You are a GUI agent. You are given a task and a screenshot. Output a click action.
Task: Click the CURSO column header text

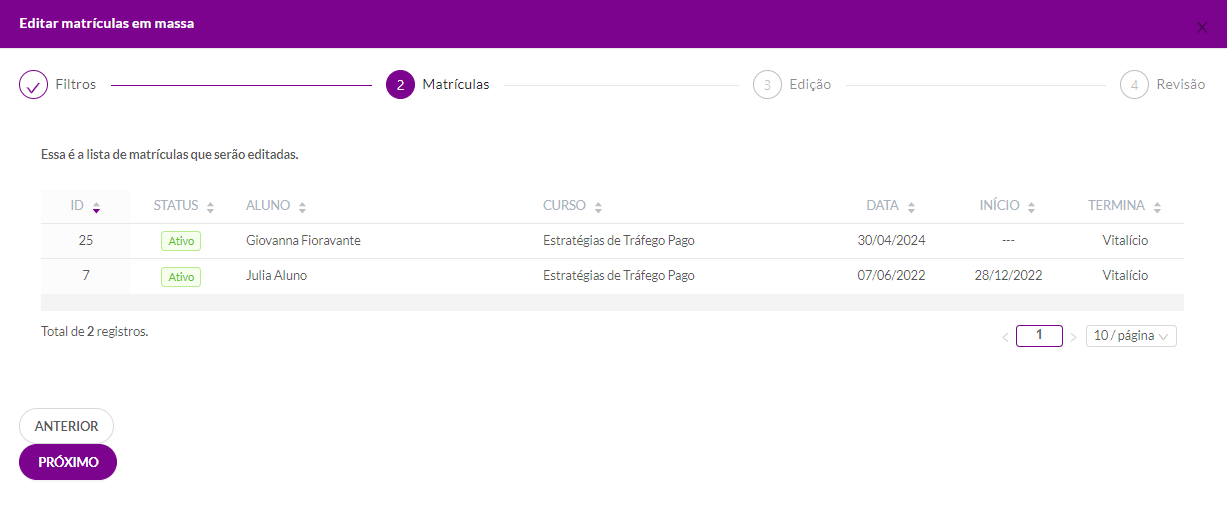[x=565, y=206]
